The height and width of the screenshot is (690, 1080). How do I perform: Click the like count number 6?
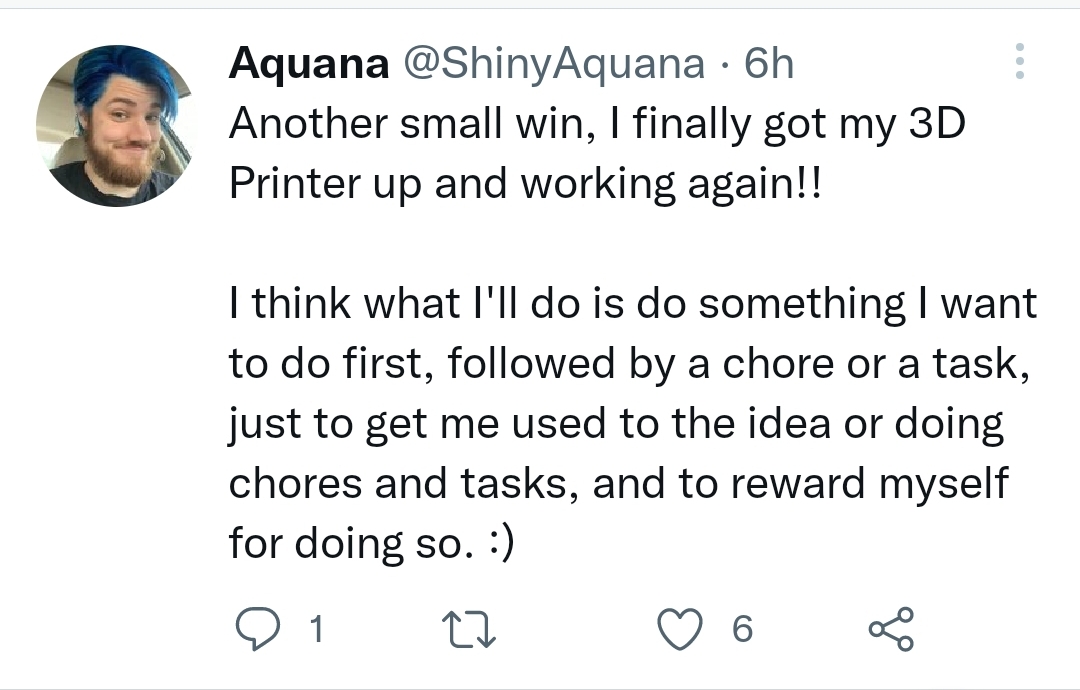coord(742,629)
